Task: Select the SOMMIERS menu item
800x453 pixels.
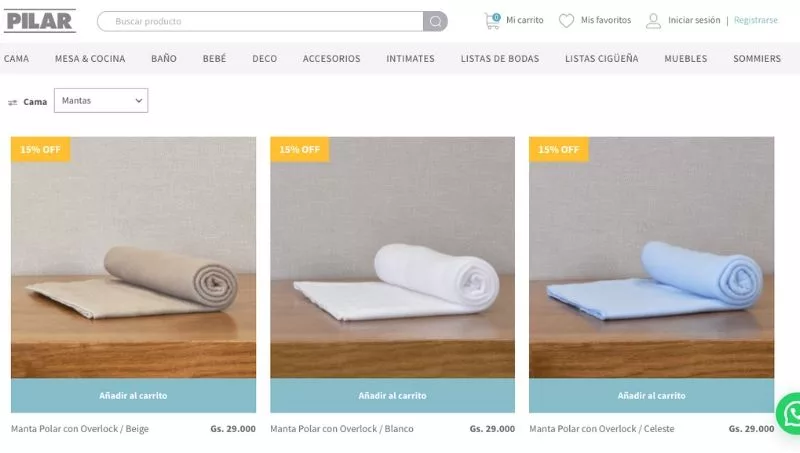Action: click(x=757, y=59)
